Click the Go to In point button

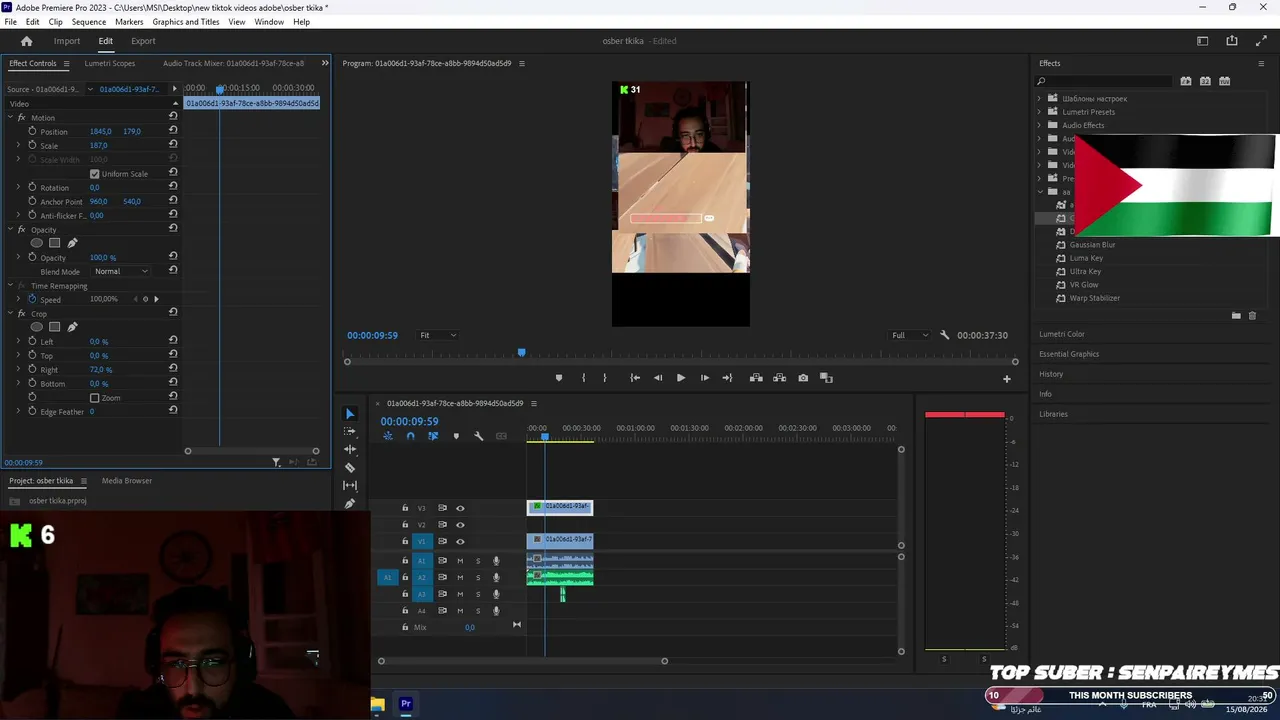click(x=635, y=378)
